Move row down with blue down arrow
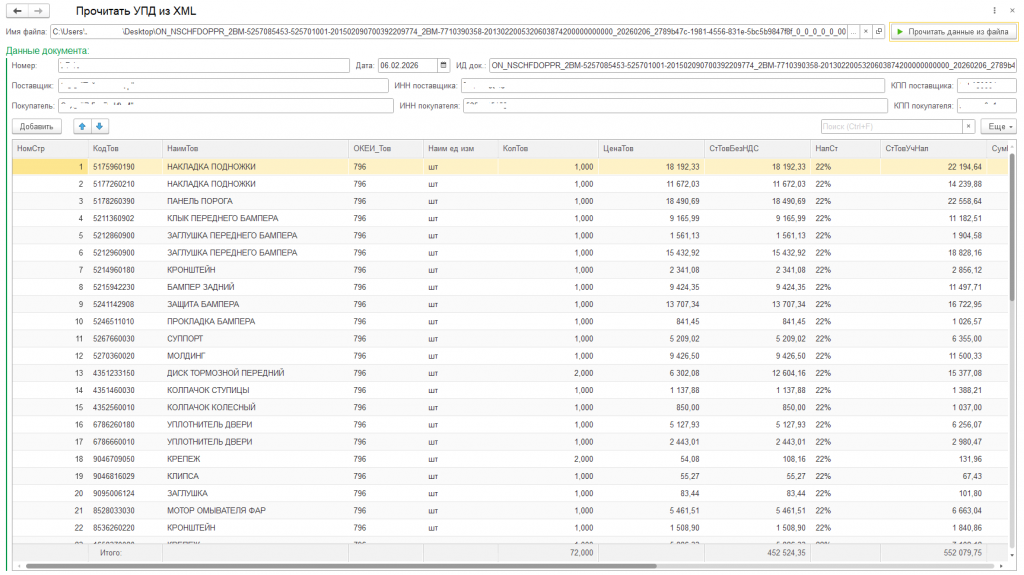The width and height of the screenshot is (1024, 575). (100, 126)
